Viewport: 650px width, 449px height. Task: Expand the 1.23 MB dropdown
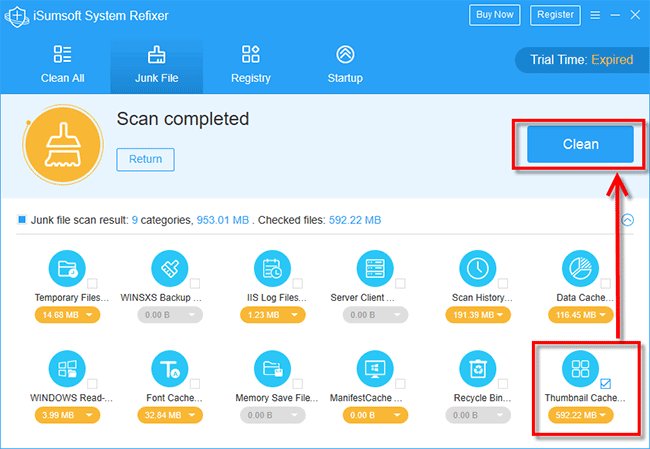tap(273, 315)
